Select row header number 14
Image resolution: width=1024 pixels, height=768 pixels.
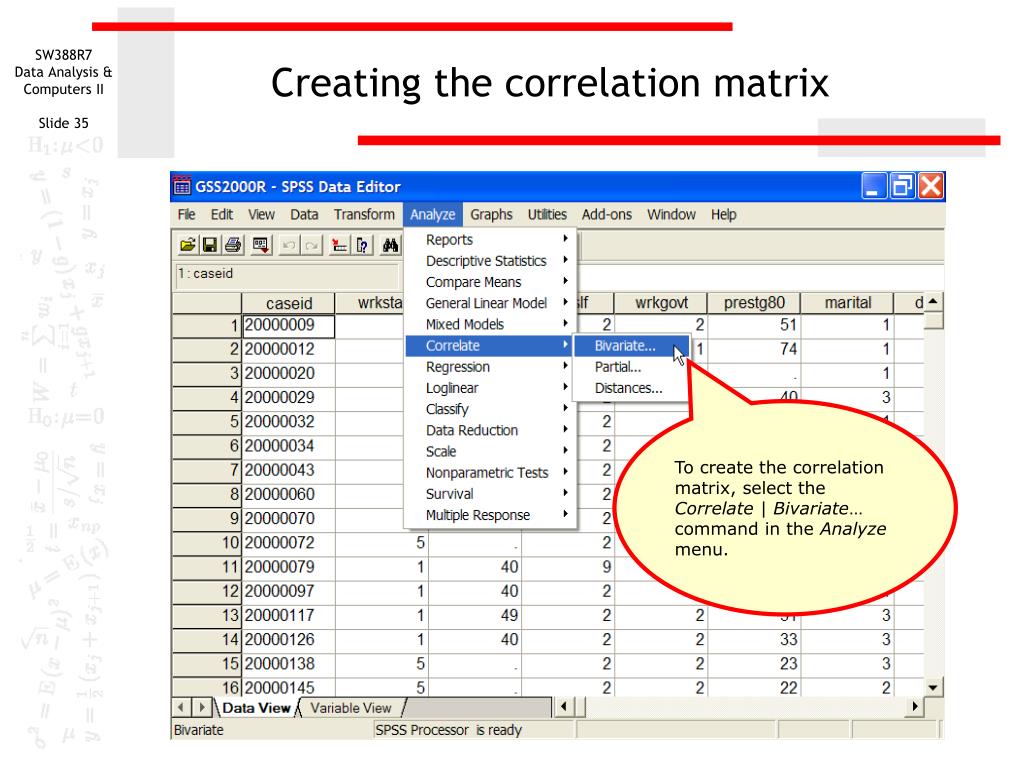tap(207, 639)
